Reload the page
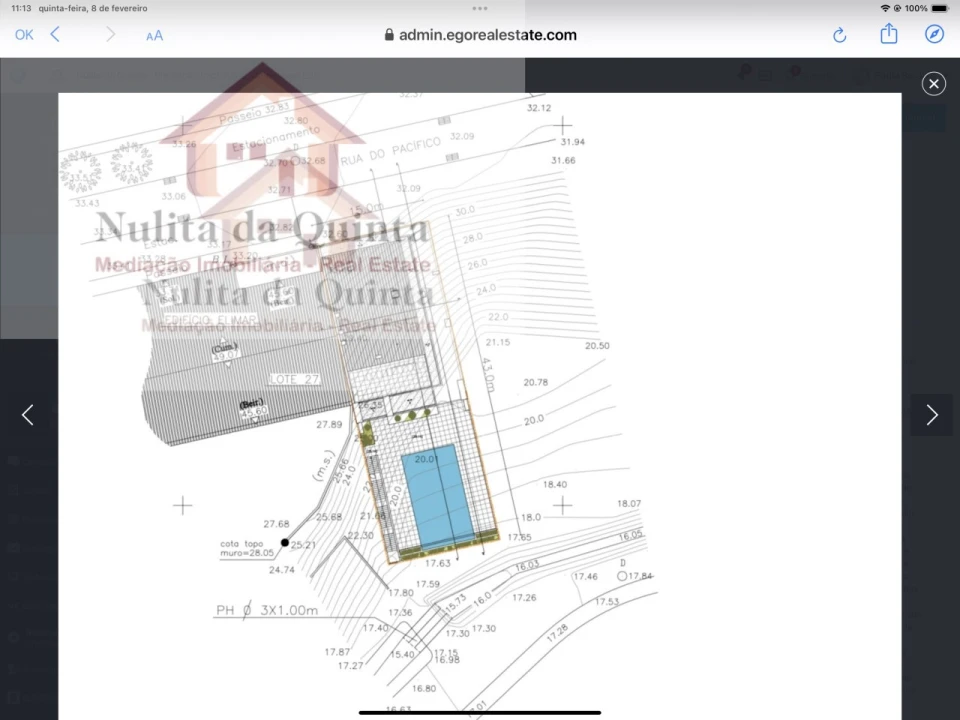Screen dimensions: 960x720 pos(839,35)
